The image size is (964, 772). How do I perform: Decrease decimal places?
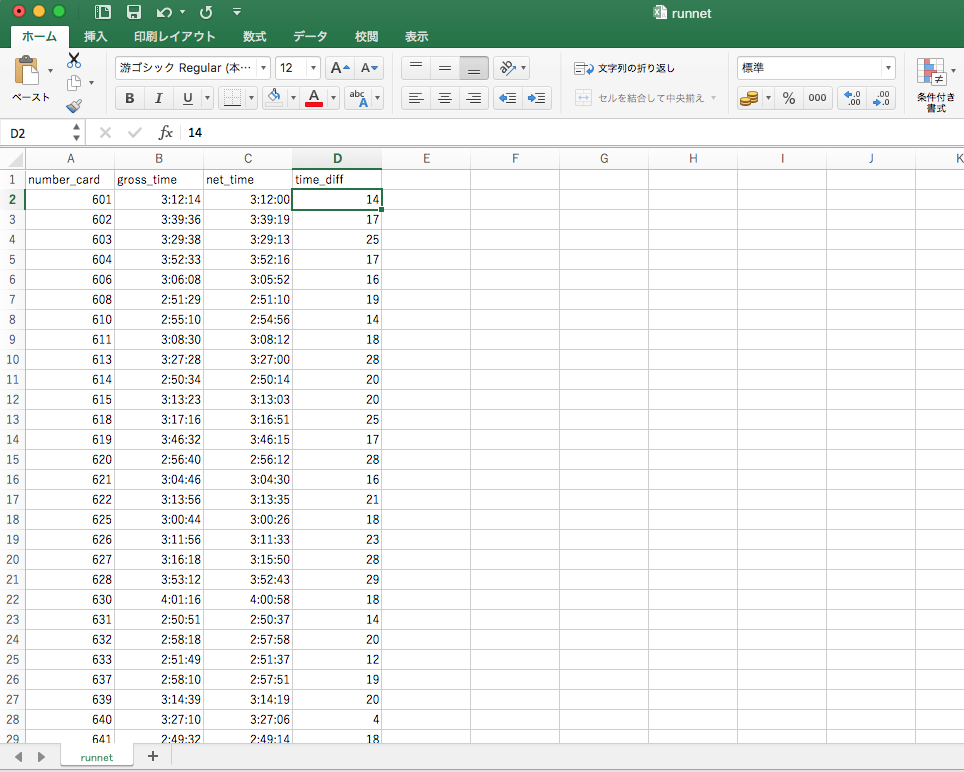[881, 98]
